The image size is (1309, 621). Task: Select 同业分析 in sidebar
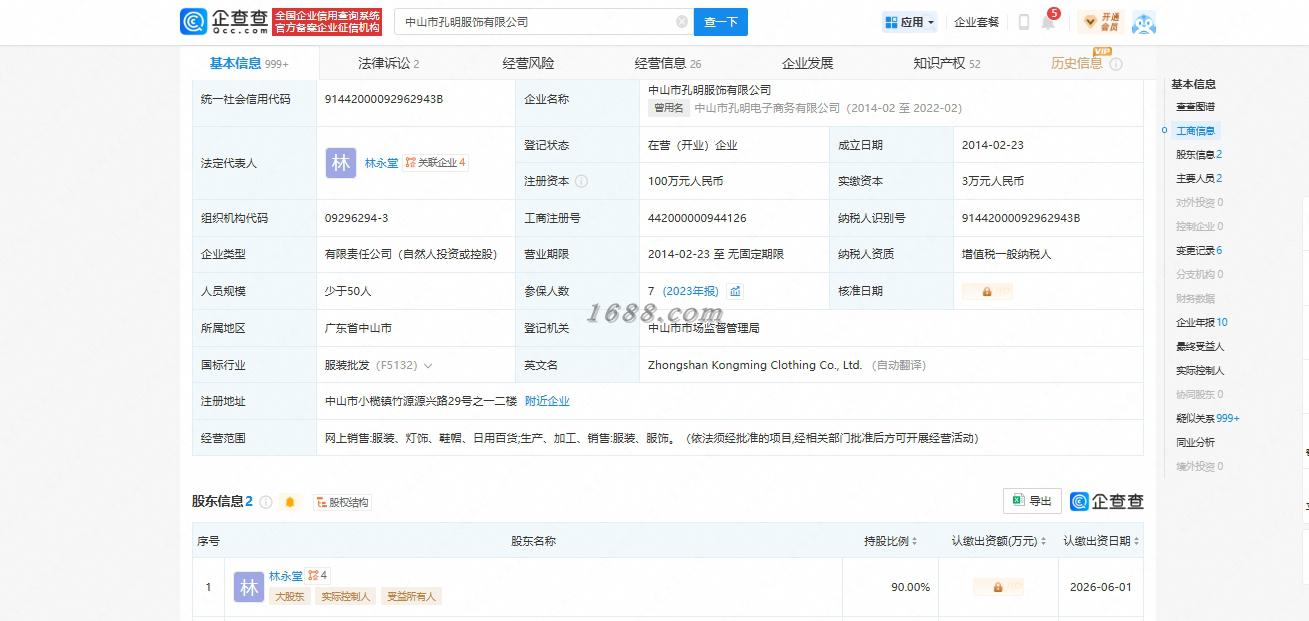point(1195,442)
